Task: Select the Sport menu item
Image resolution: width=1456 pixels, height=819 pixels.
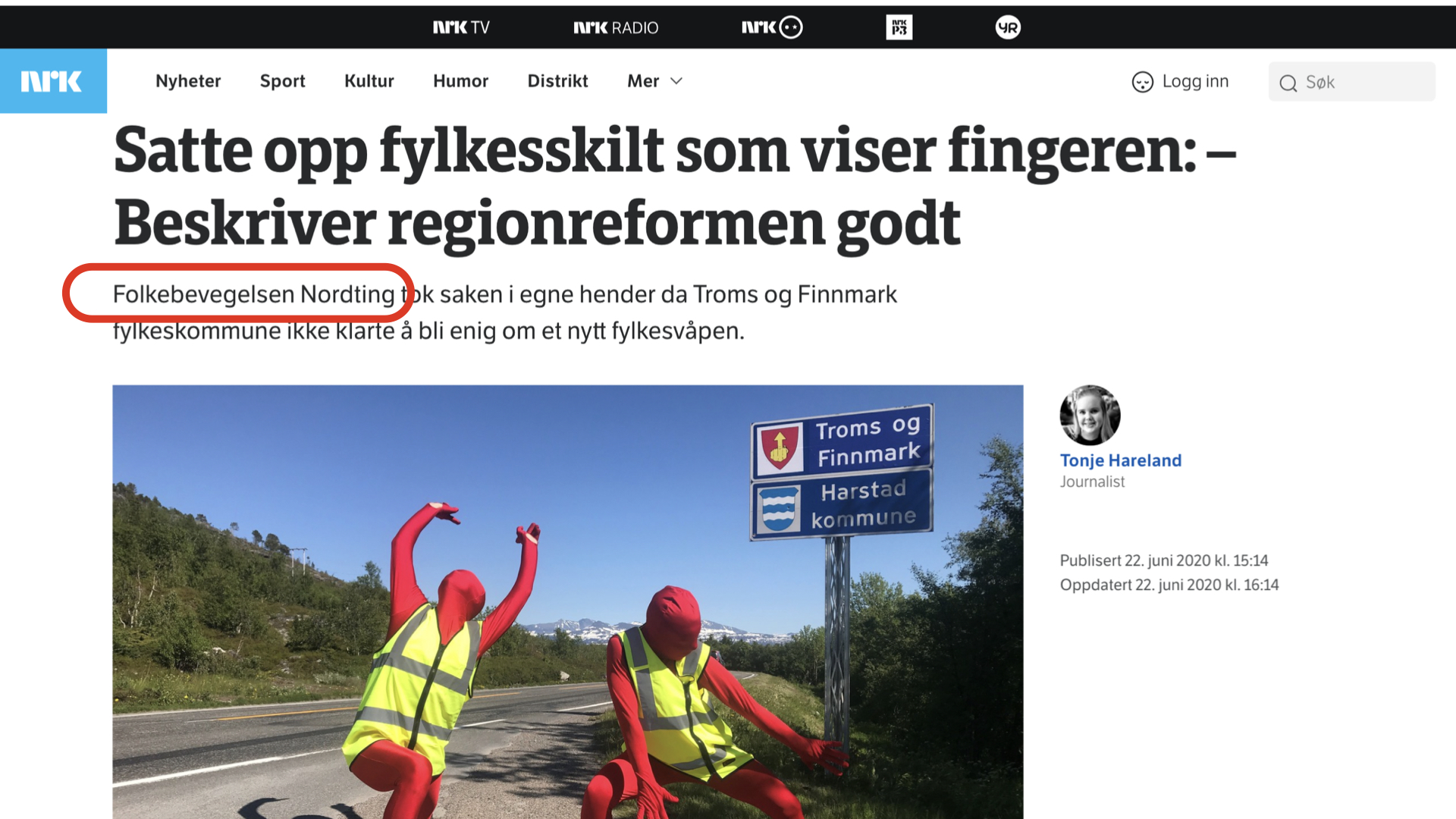Action: click(282, 81)
